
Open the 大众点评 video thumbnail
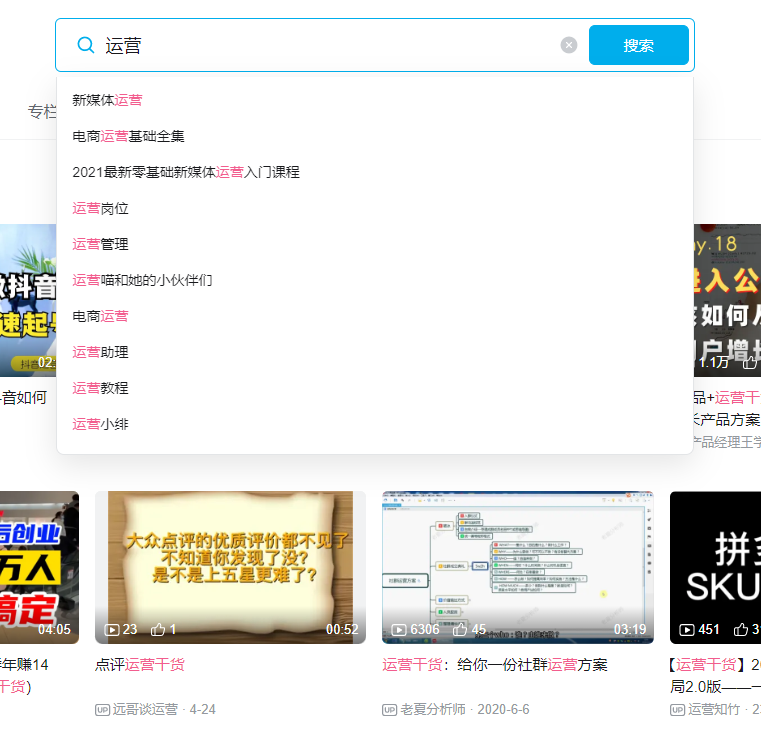point(231,567)
